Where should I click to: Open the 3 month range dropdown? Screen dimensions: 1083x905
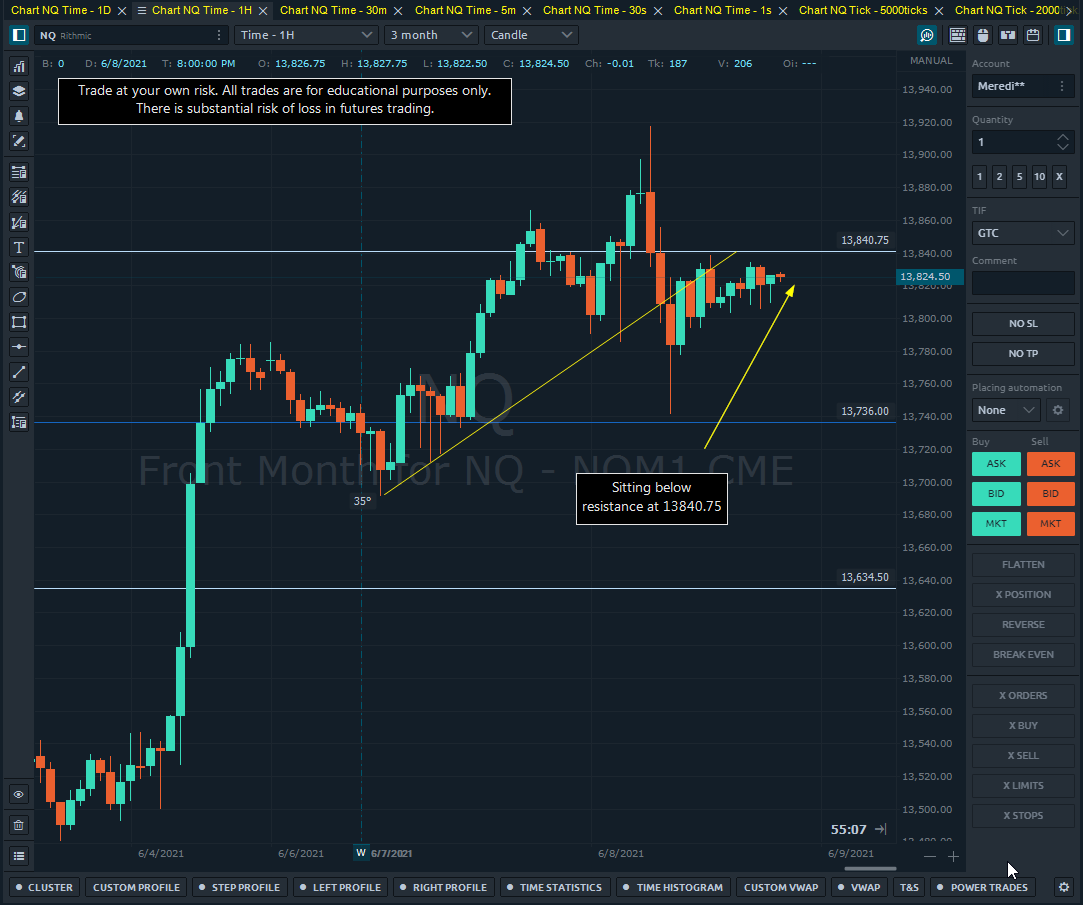pyautogui.click(x=431, y=35)
